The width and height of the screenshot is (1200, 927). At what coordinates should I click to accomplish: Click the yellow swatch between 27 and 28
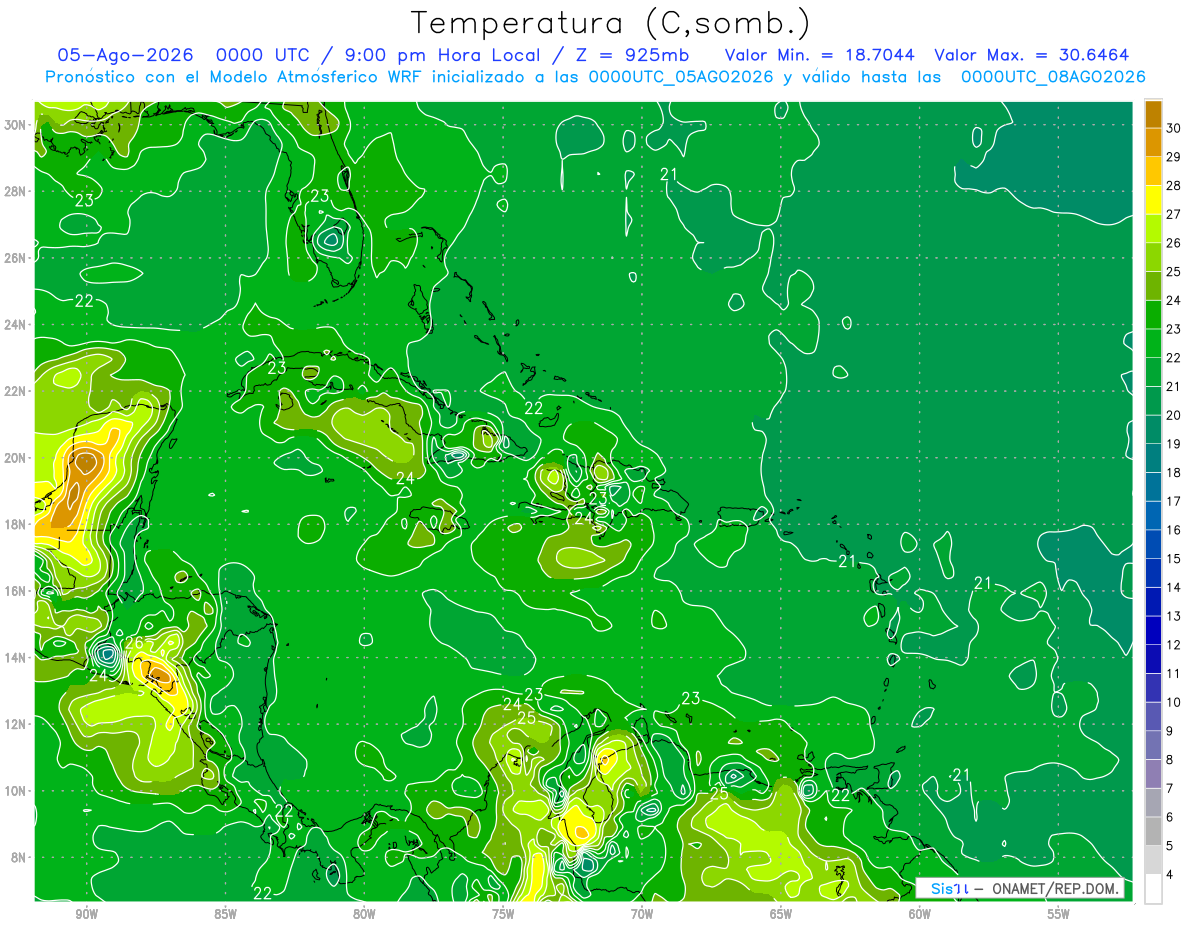[1153, 199]
